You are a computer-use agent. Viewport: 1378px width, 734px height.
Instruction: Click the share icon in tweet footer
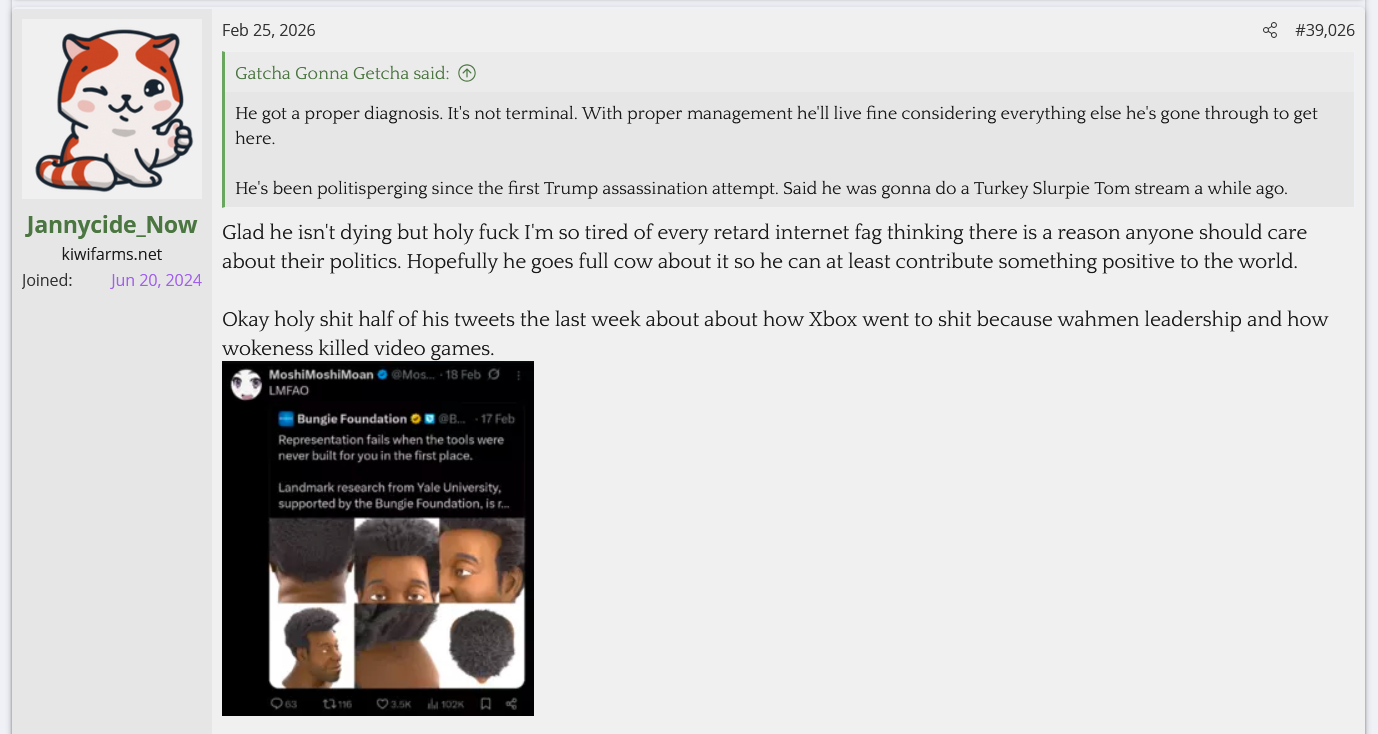[511, 704]
